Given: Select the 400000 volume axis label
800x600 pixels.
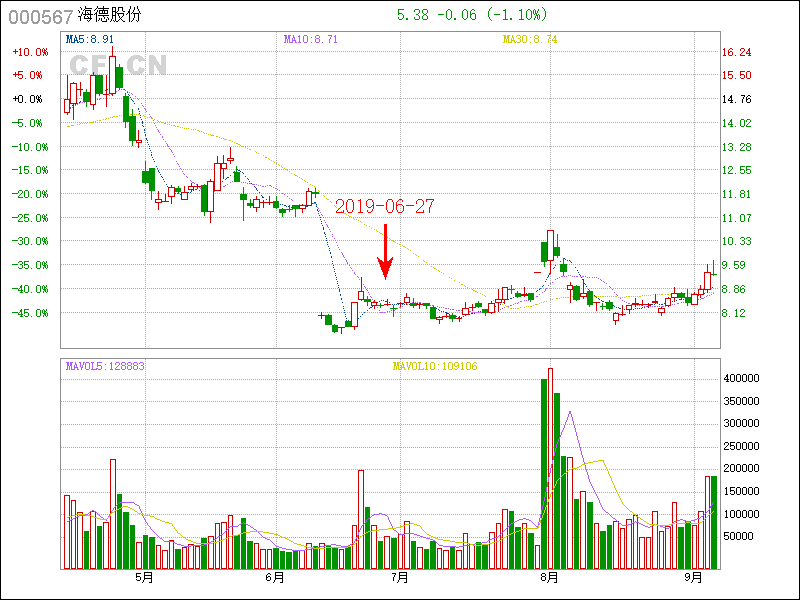Looking at the screenshot, I should coord(745,379).
